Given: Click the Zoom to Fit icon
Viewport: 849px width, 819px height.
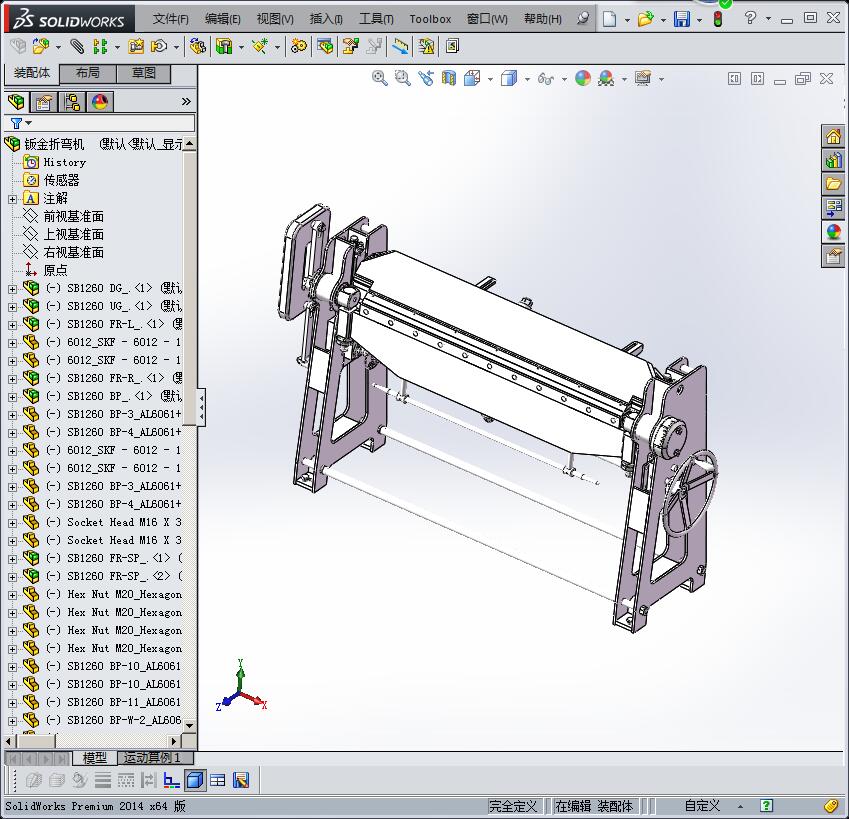Looking at the screenshot, I should tap(380, 78).
